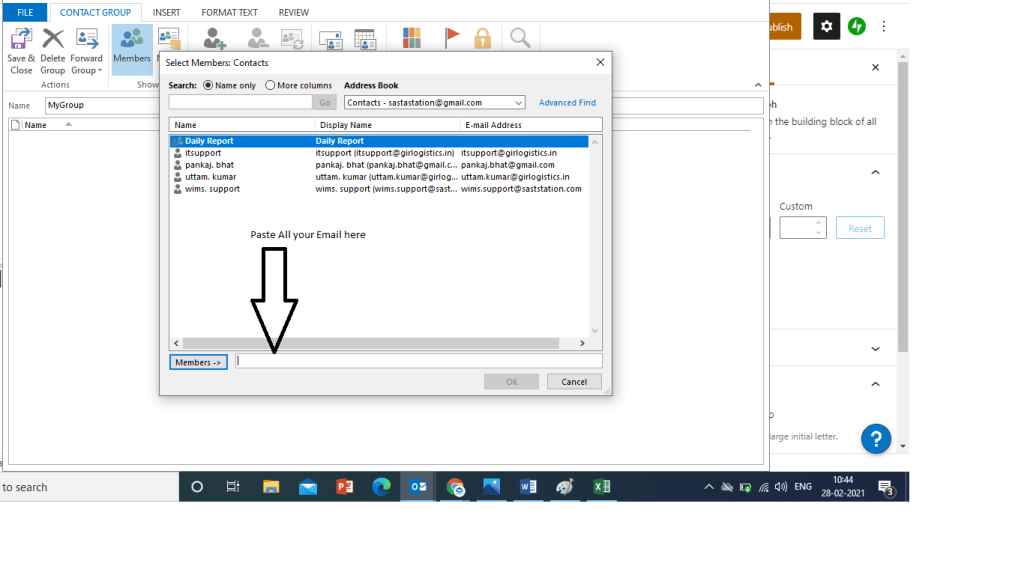Viewport: 1024px width, 575px height.
Task: Open the FORMAT TEXT ribbon tab
Action: click(x=229, y=12)
